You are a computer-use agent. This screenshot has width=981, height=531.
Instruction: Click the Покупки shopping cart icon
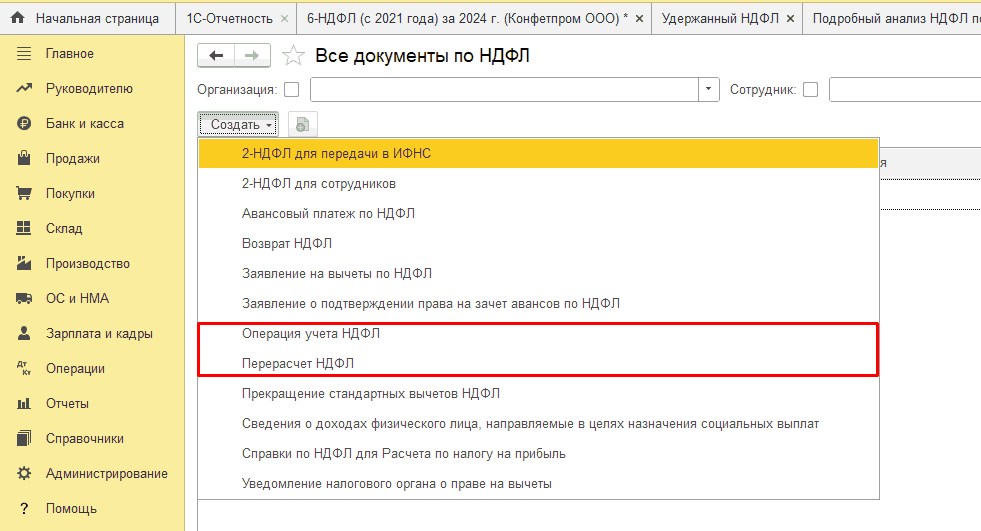(x=24, y=193)
